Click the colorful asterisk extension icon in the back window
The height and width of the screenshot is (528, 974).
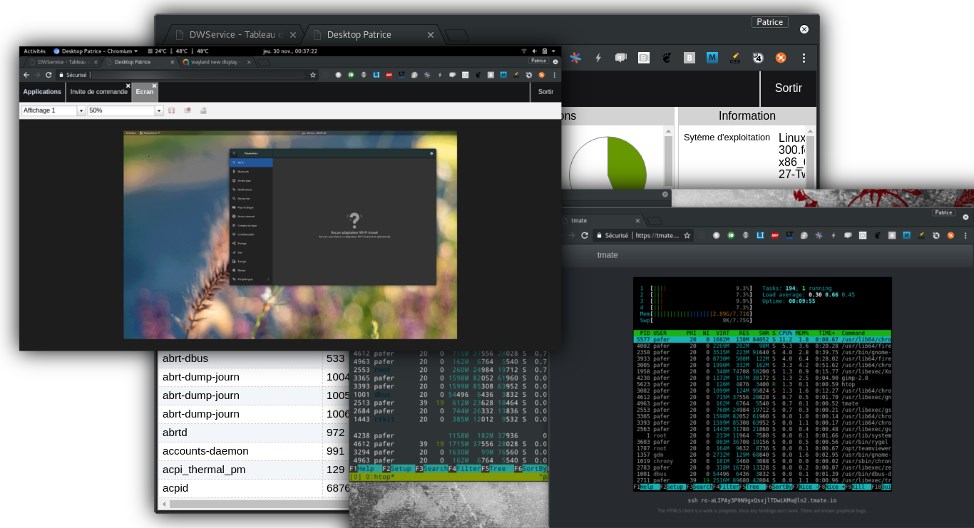pos(575,58)
